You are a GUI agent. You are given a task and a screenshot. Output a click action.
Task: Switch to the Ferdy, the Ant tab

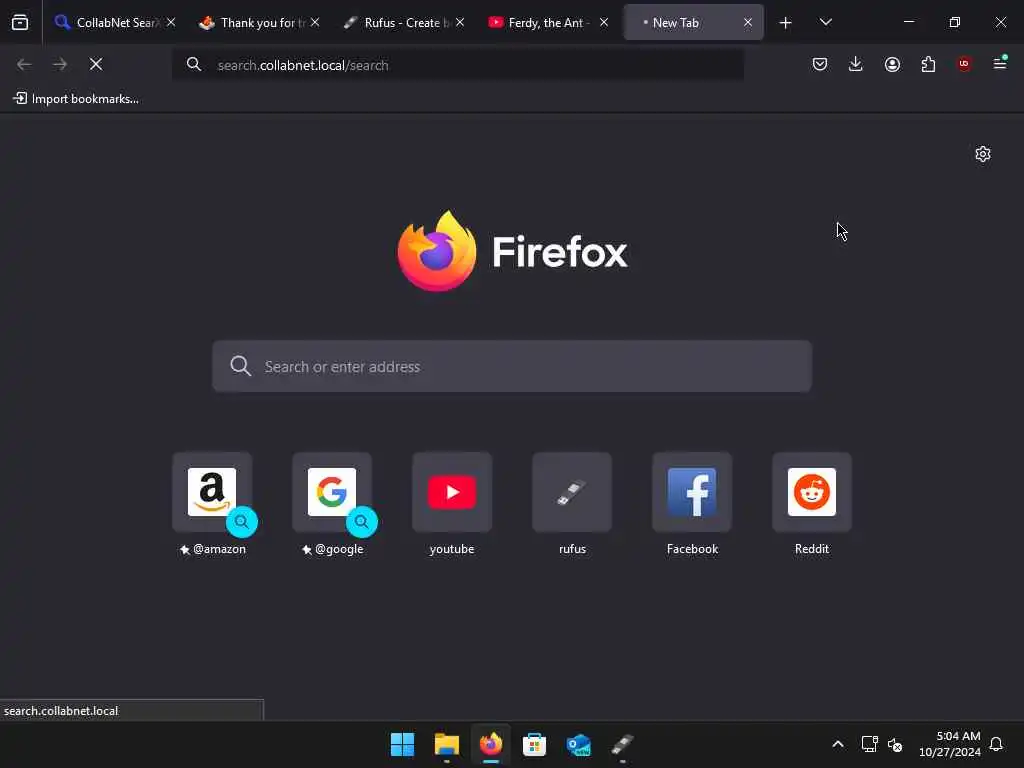click(548, 22)
